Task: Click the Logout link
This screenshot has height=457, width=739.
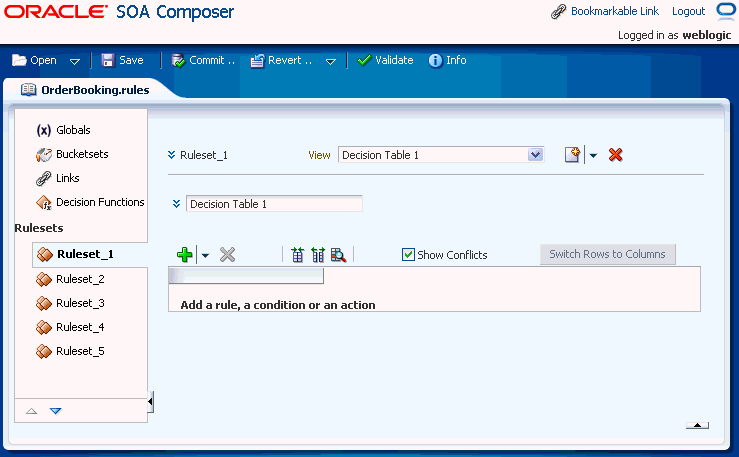Action: [x=688, y=11]
